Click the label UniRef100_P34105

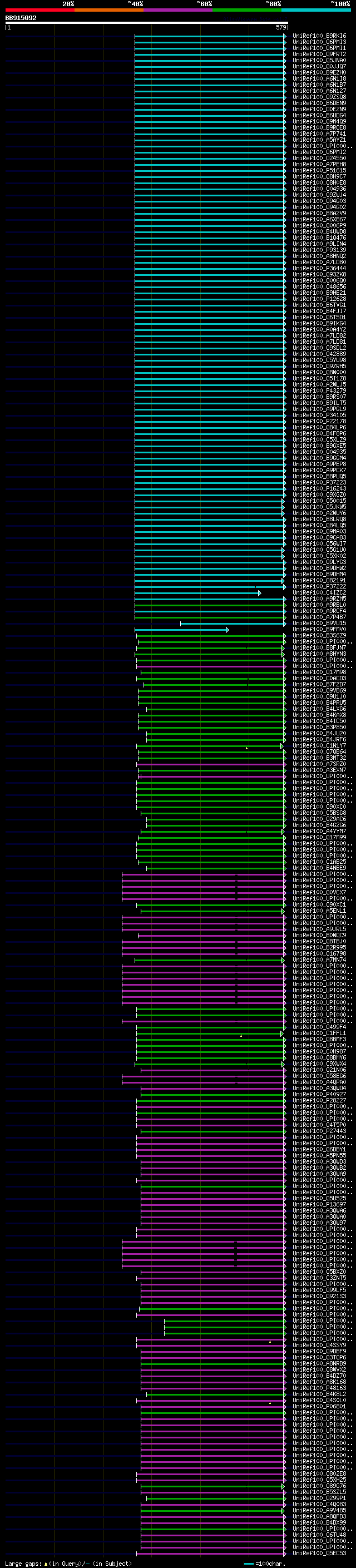319,415
